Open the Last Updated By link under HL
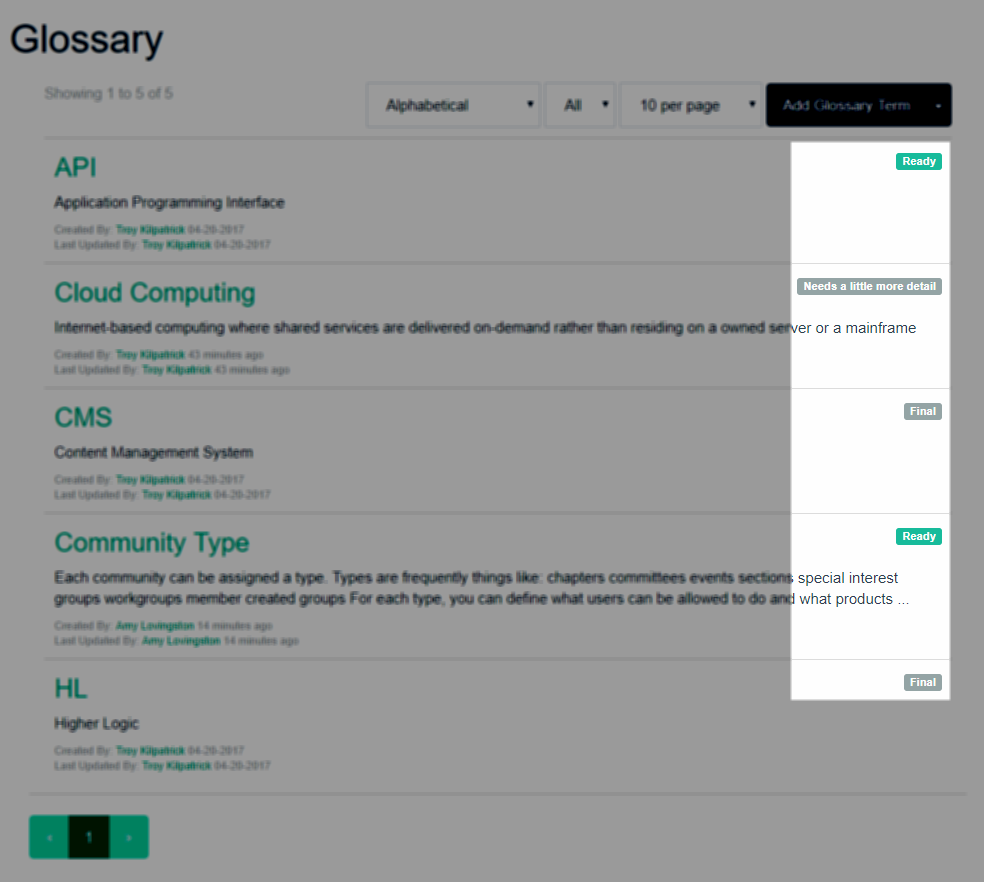 pyautogui.click(x=176, y=766)
